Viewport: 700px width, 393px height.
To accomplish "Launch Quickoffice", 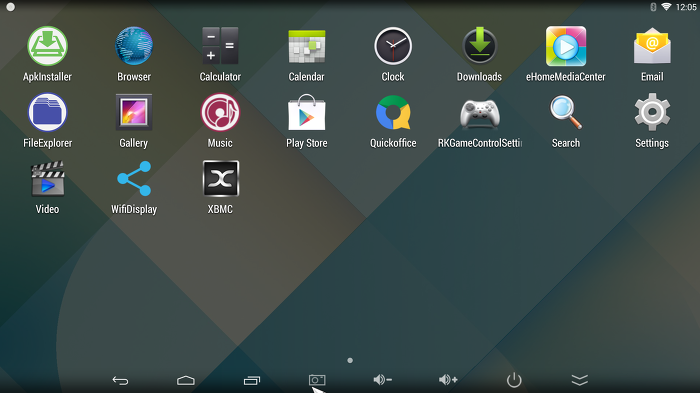I will (393, 113).
